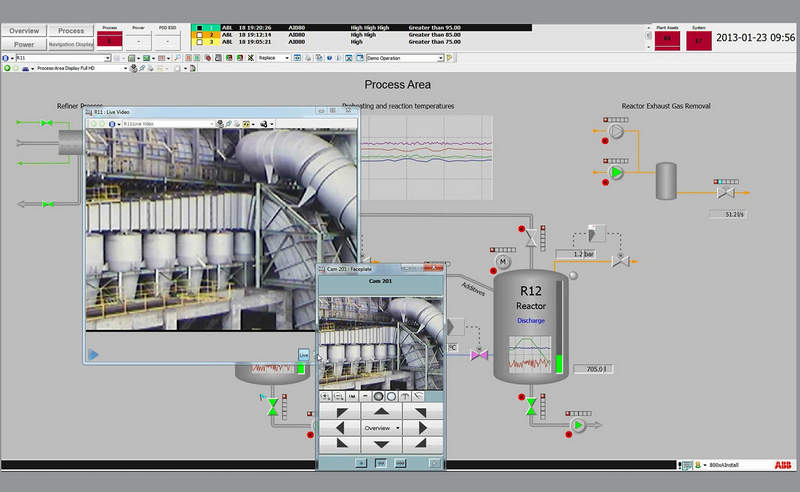
Task: Click the crossed tools icon before Replace
Action: pyautogui.click(x=251, y=58)
